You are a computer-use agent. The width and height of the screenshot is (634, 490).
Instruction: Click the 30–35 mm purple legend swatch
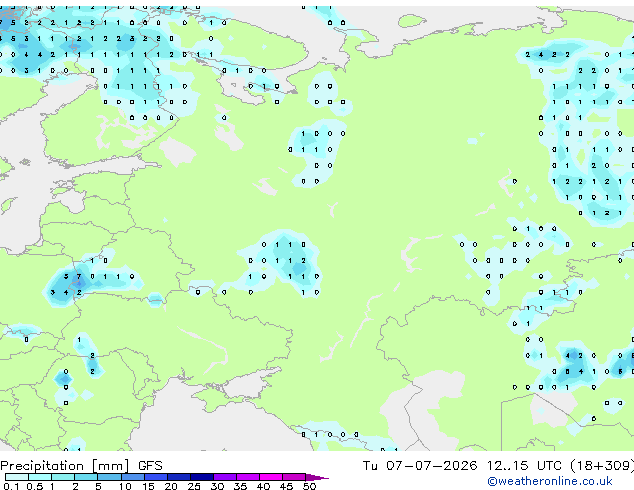point(224,477)
